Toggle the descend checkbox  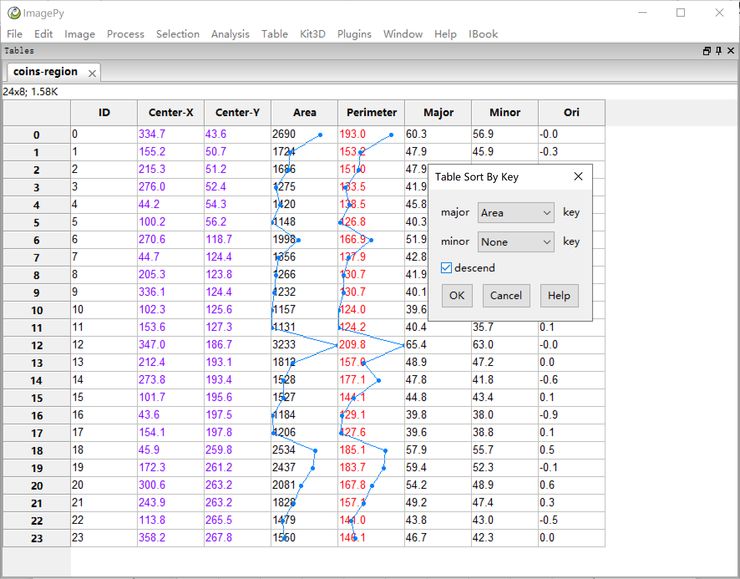447,268
